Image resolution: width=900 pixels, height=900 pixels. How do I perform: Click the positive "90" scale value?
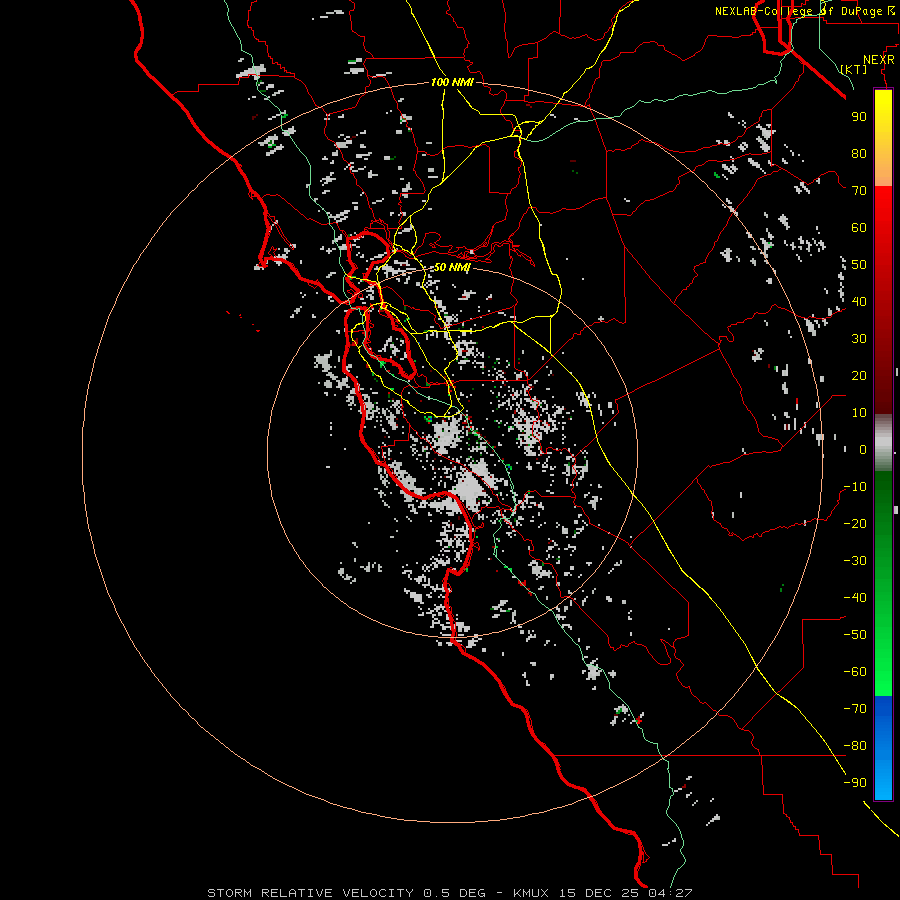tap(859, 117)
